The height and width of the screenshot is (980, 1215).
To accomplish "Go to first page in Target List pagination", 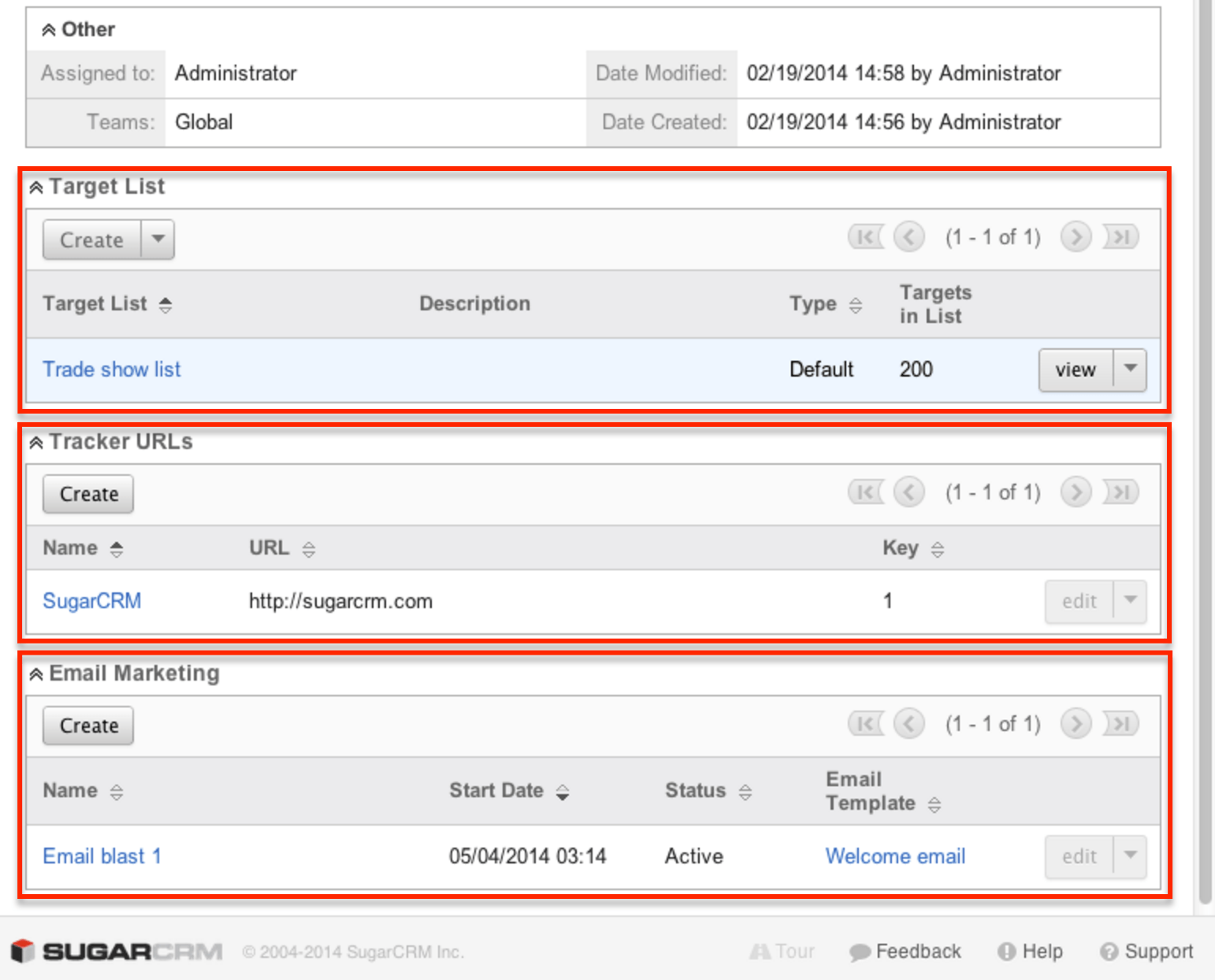I will click(x=866, y=237).
